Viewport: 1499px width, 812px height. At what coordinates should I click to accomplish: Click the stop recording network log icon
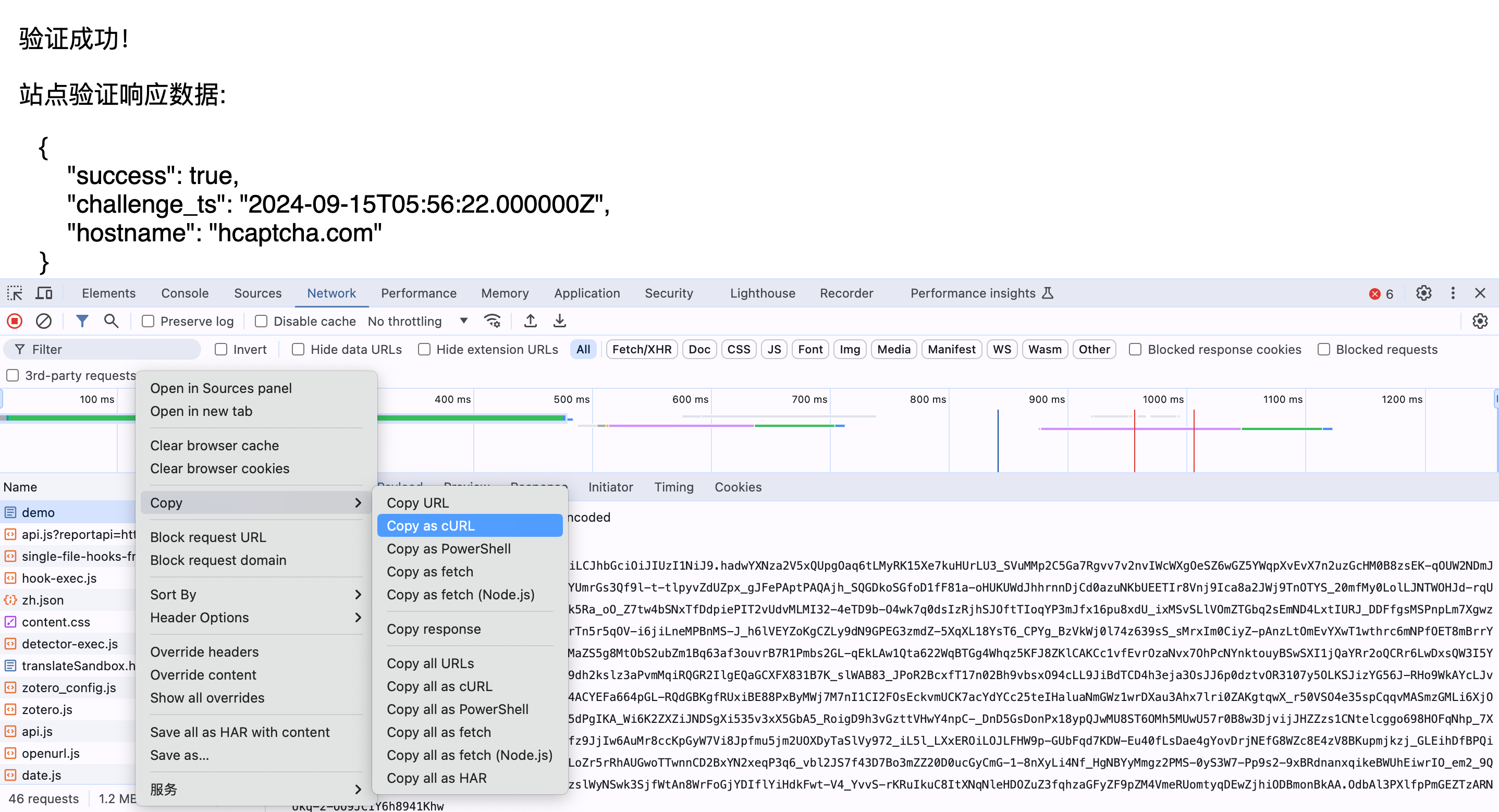tap(15, 321)
